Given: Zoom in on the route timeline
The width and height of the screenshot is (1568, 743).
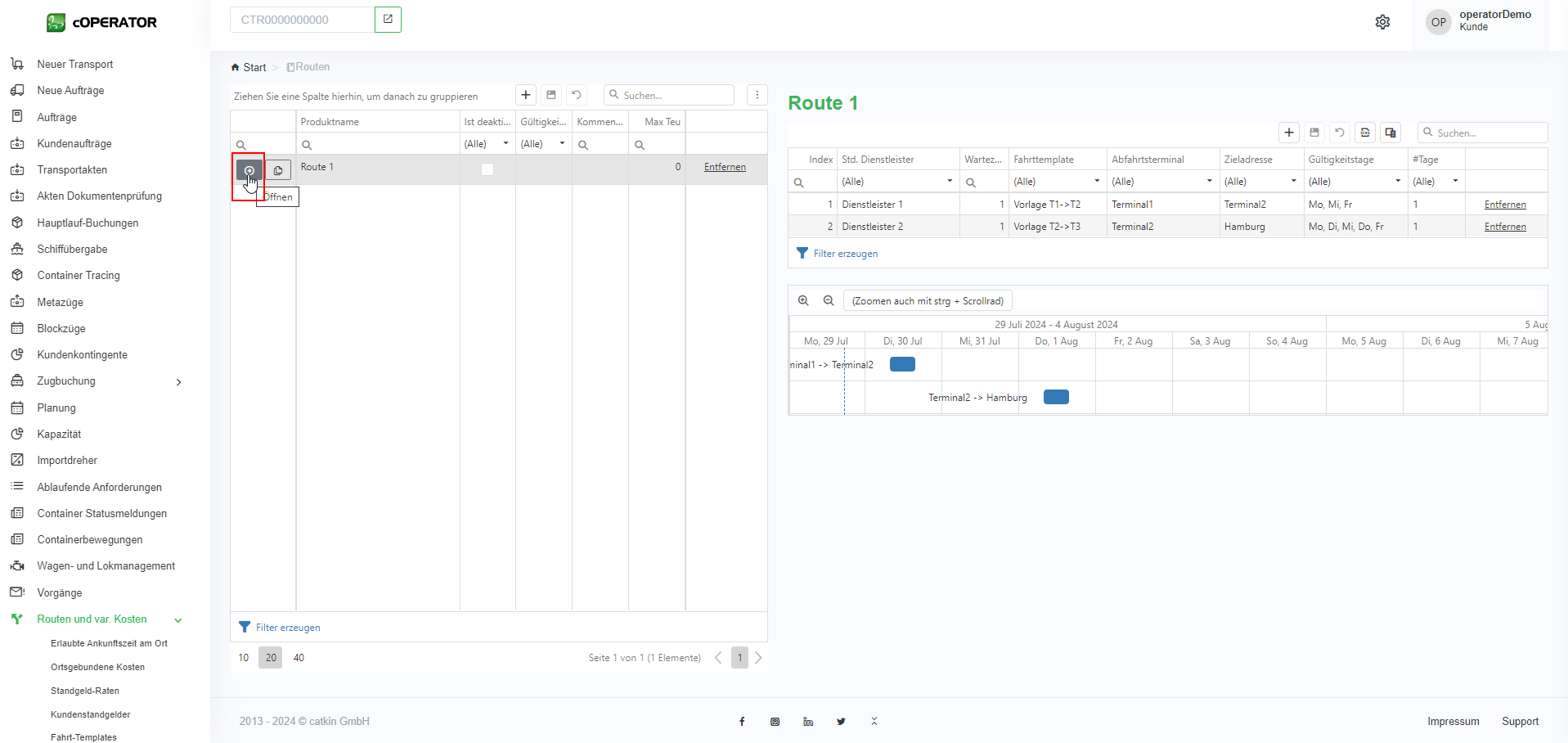Looking at the screenshot, I should (803, 300).
